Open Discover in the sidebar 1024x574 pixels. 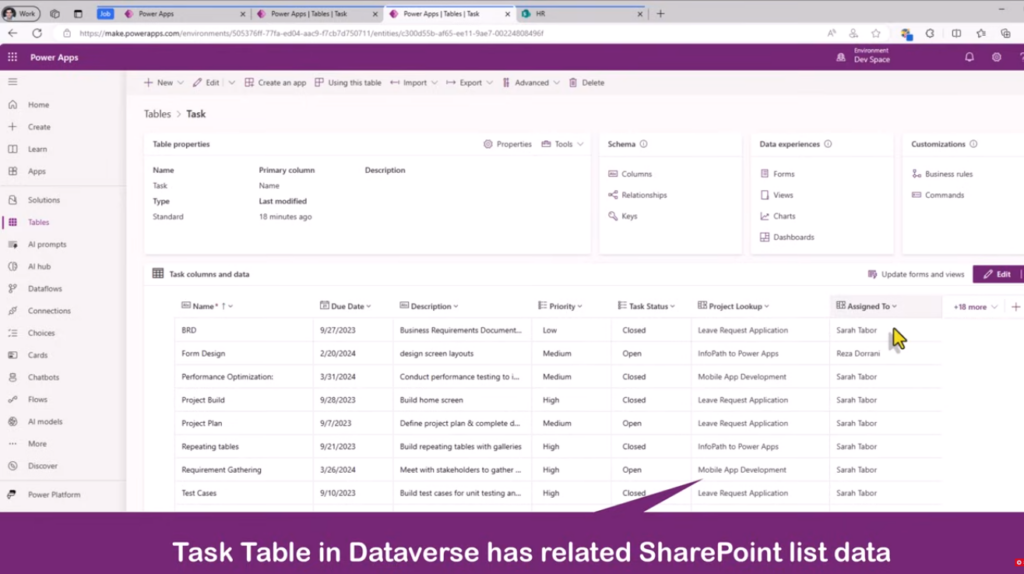point(42,466)
